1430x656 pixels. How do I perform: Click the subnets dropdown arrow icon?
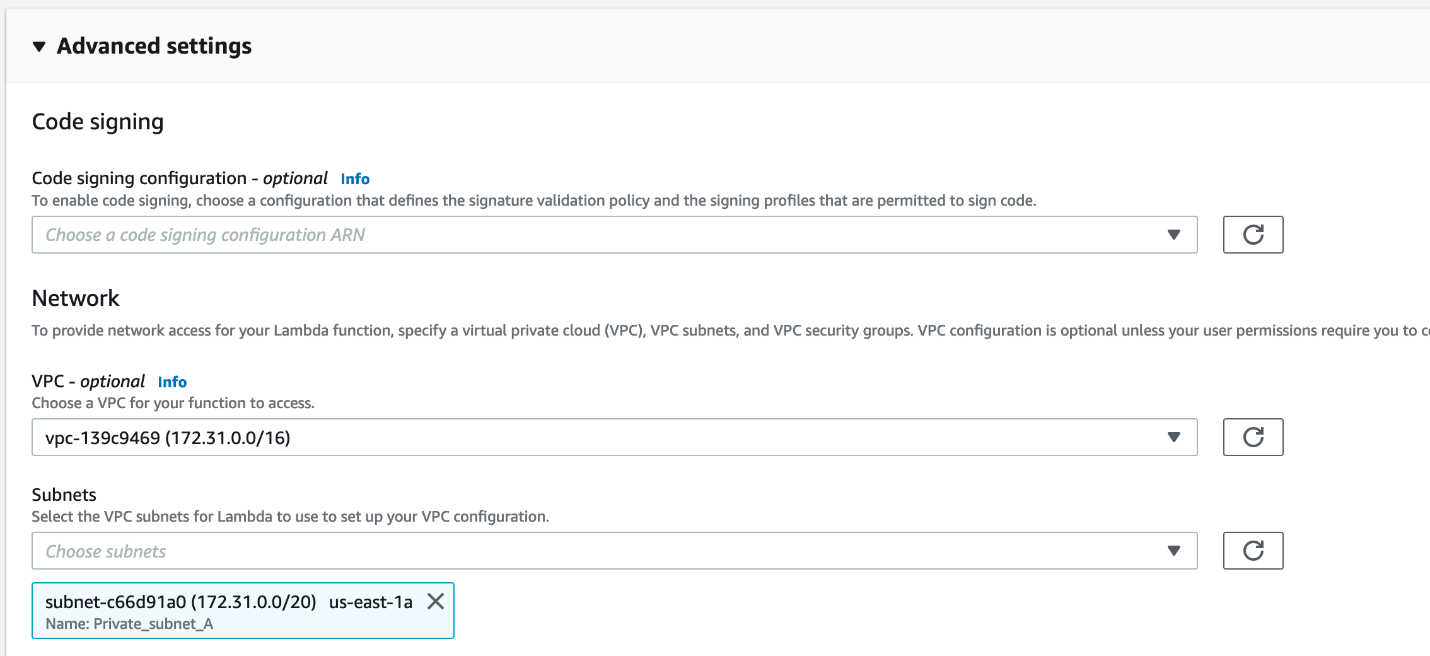(x=1174, y=551)
